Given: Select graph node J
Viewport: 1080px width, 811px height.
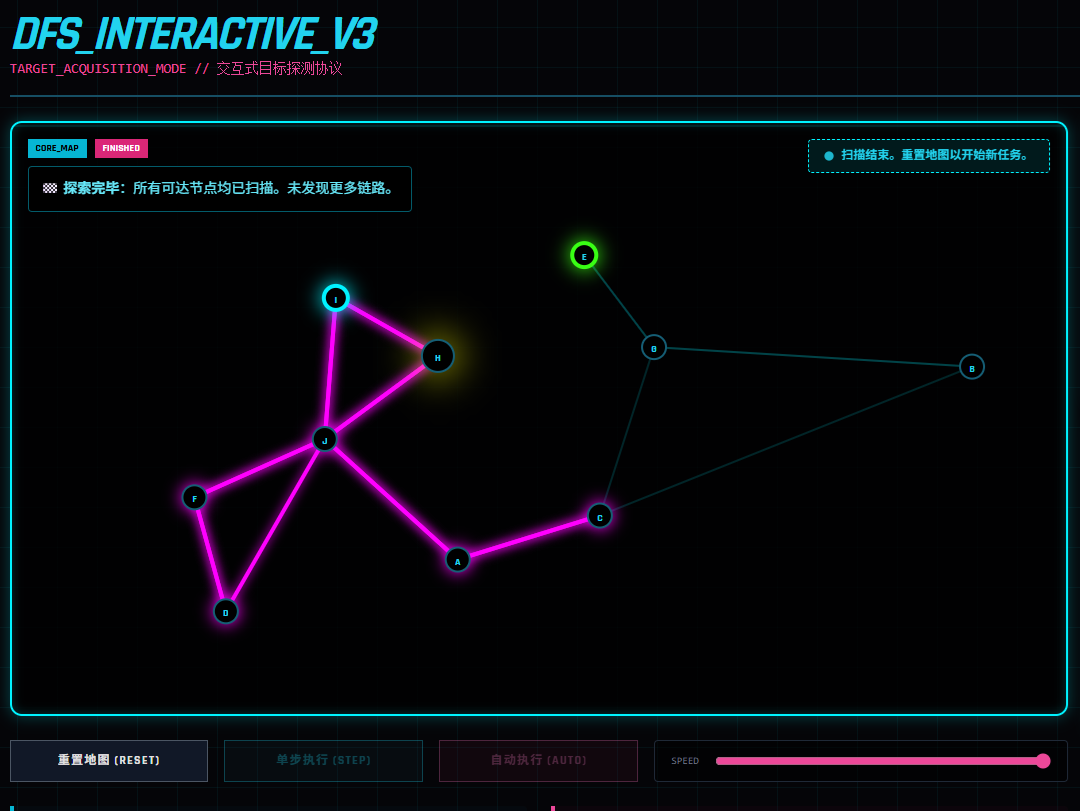Looking at the screenshot, I should 324,440.
